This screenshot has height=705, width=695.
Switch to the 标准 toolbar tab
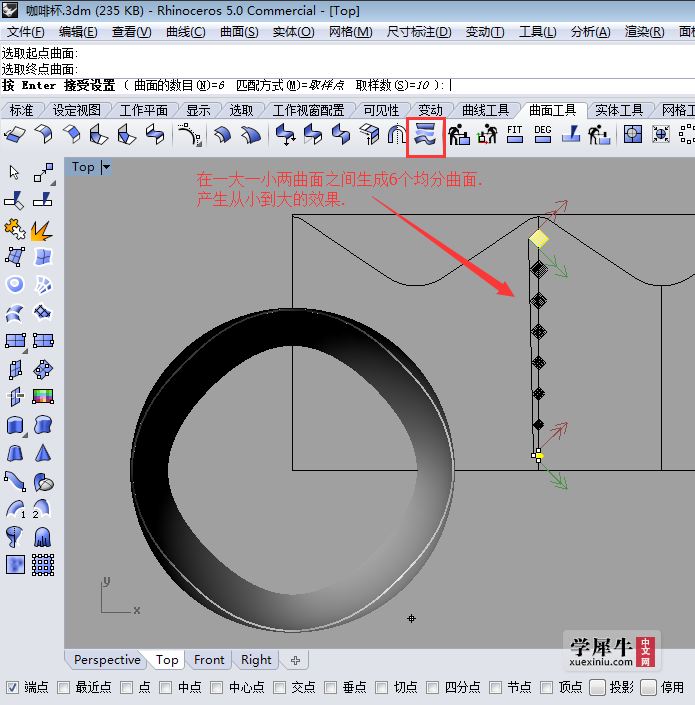[22, 110]
